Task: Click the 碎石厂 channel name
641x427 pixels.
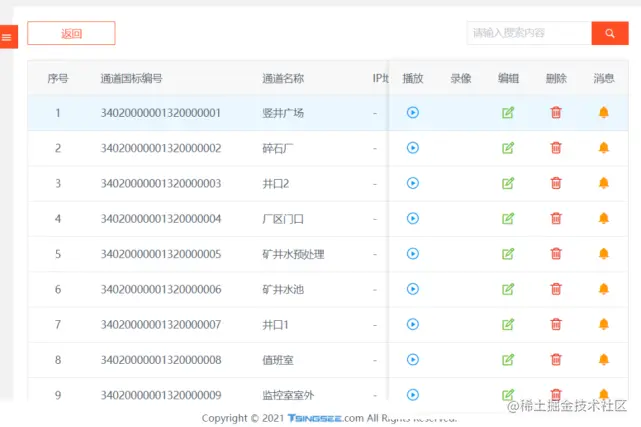Action: click(278, 148)
